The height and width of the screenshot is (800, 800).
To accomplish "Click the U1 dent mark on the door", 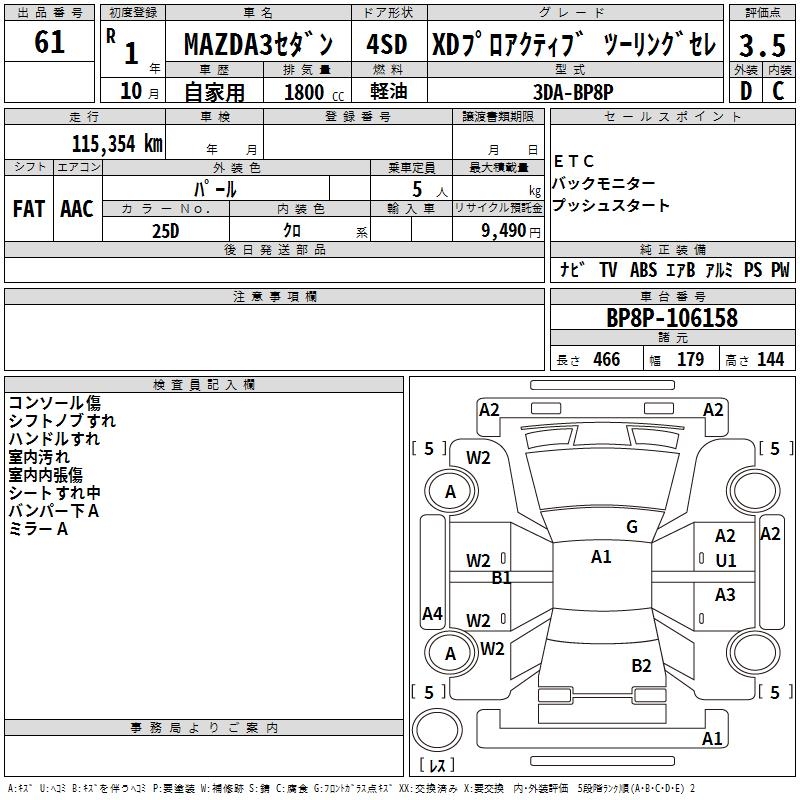I will point(725,561).
